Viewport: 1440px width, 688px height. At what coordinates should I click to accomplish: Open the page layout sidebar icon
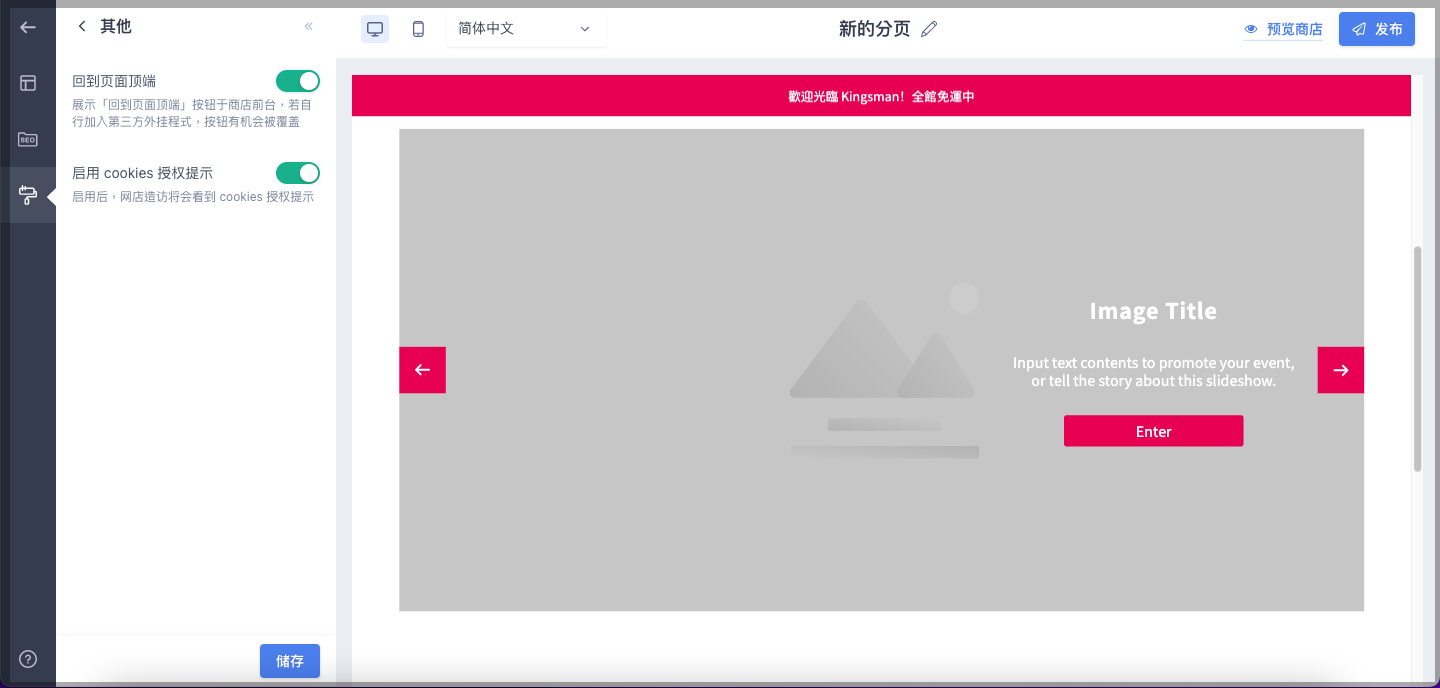click(x=28, y=83)
